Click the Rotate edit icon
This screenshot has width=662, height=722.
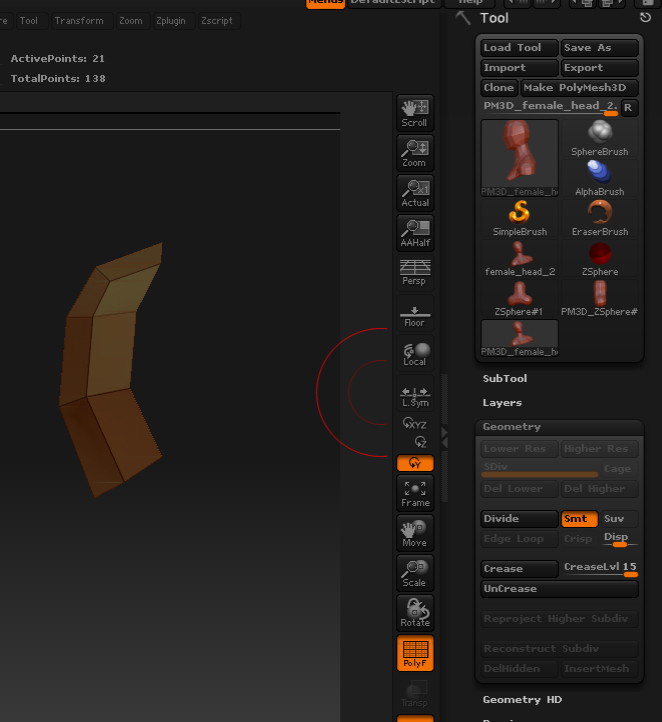(x=415, y=613)
